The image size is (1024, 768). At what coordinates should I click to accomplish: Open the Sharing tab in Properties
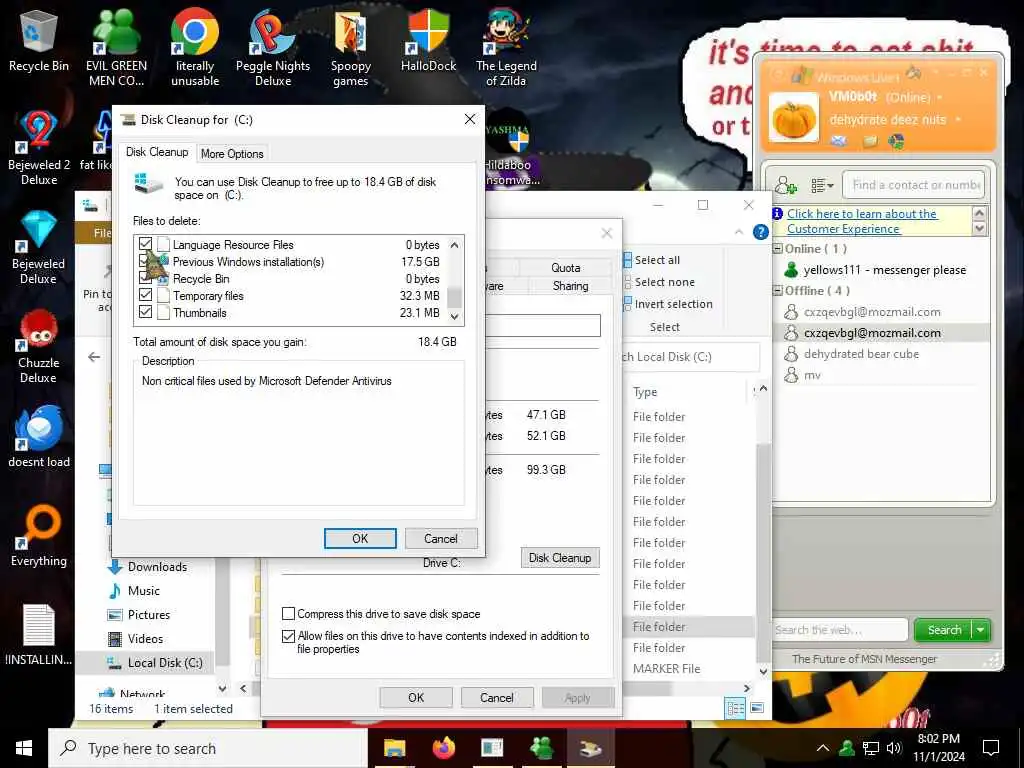(570, 285)
